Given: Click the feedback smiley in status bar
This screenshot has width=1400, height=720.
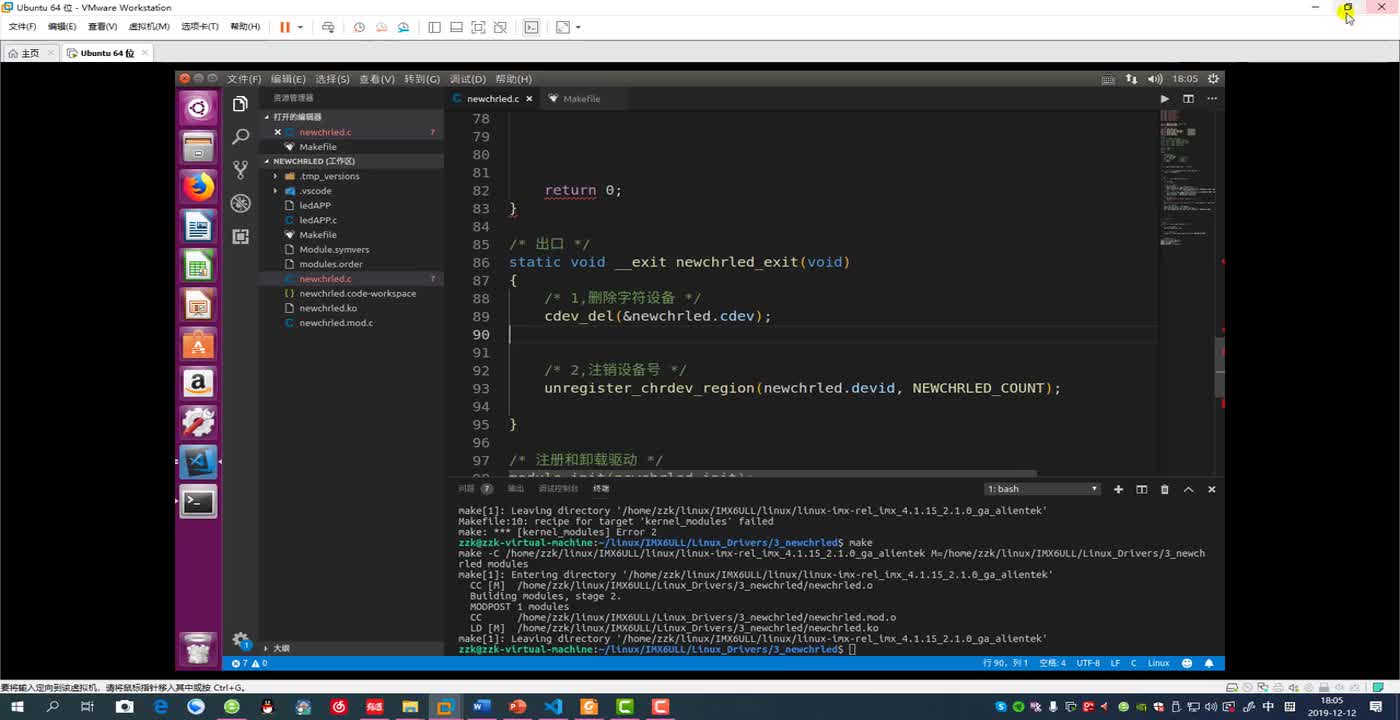Looking at the screenshot, I should pos(1187,663).
